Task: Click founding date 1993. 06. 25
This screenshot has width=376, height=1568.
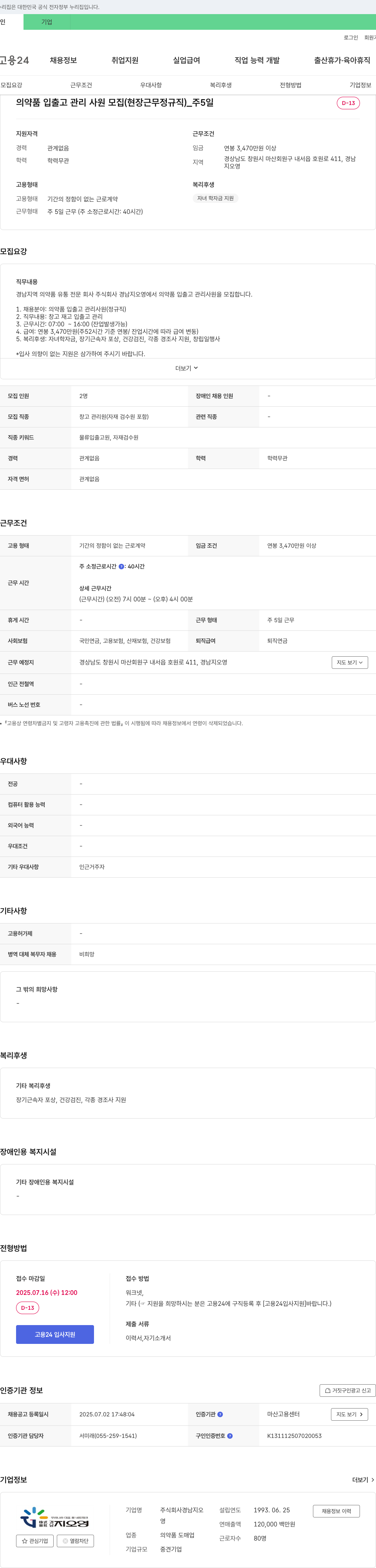Action: [x=272, y=1510]
